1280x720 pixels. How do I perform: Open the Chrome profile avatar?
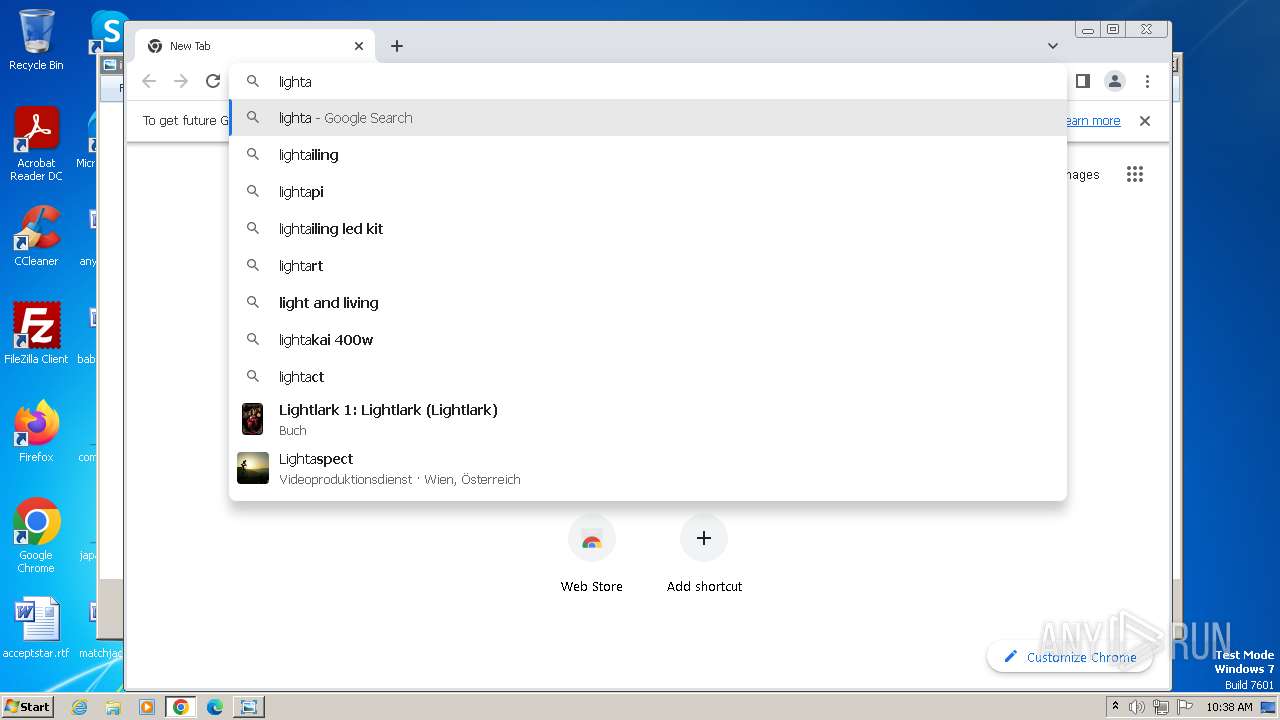(1114, 81)
